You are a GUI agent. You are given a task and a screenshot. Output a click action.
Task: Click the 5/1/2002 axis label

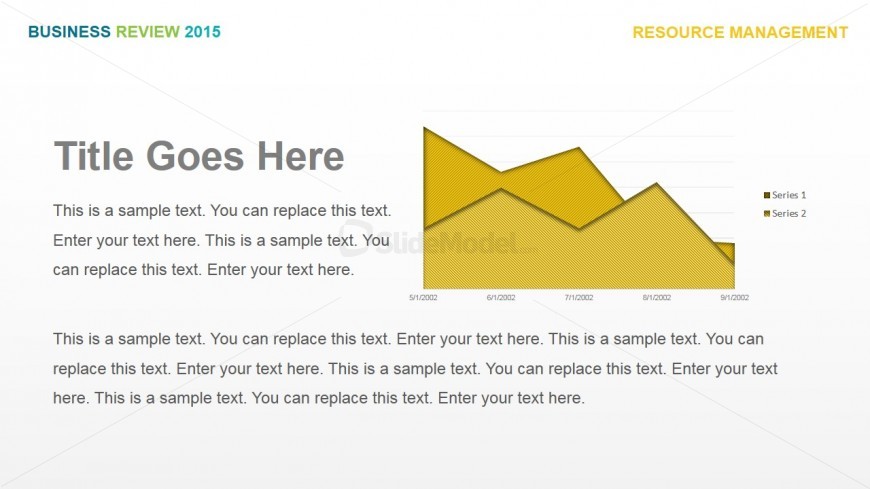(x=423, y=298)
